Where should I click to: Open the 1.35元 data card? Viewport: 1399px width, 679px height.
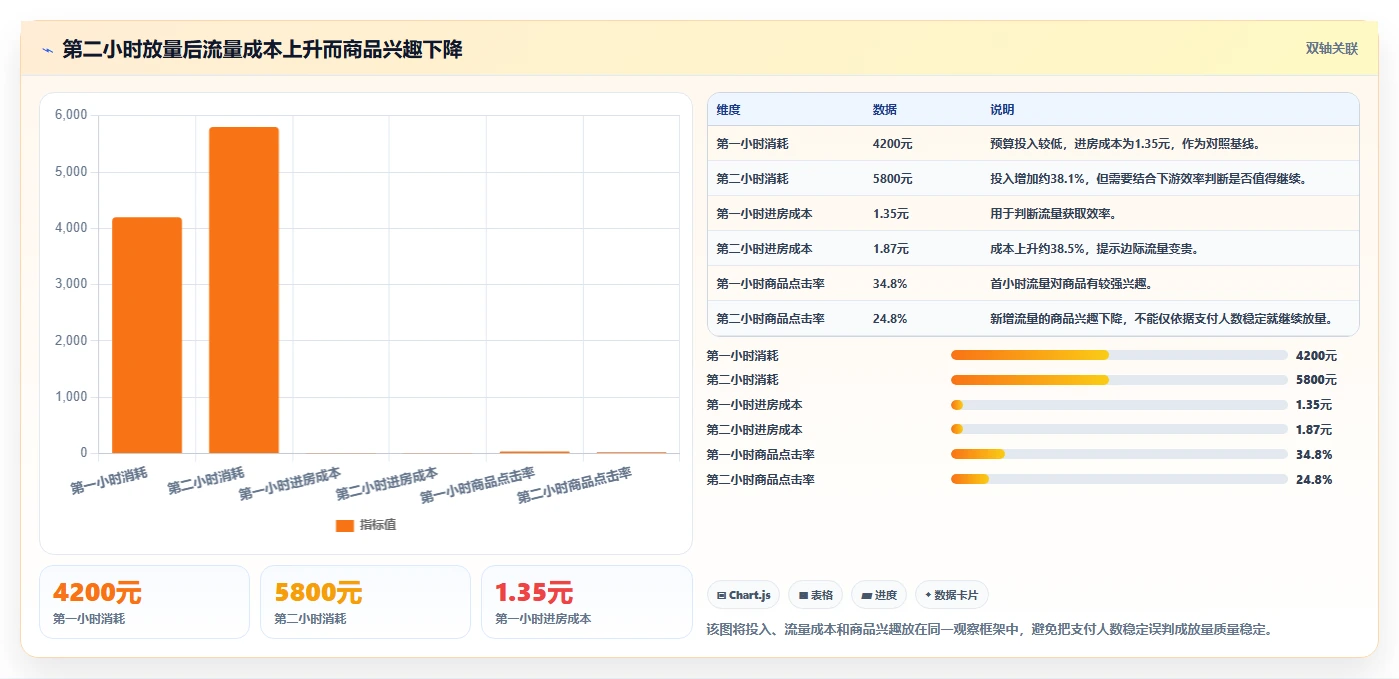point(586,602)
